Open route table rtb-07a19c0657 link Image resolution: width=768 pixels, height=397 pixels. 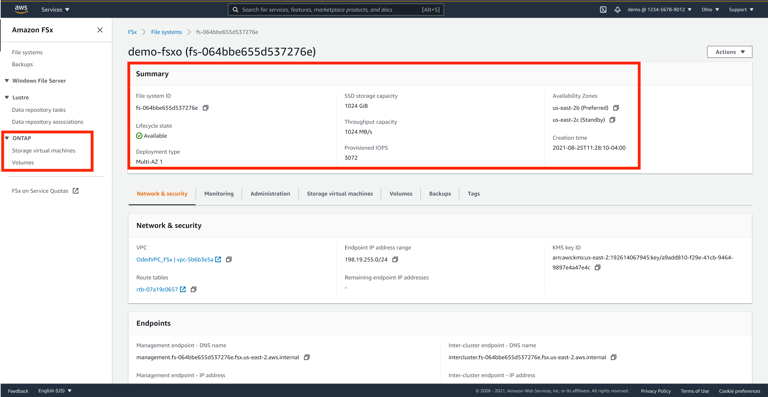coord(157,289)
